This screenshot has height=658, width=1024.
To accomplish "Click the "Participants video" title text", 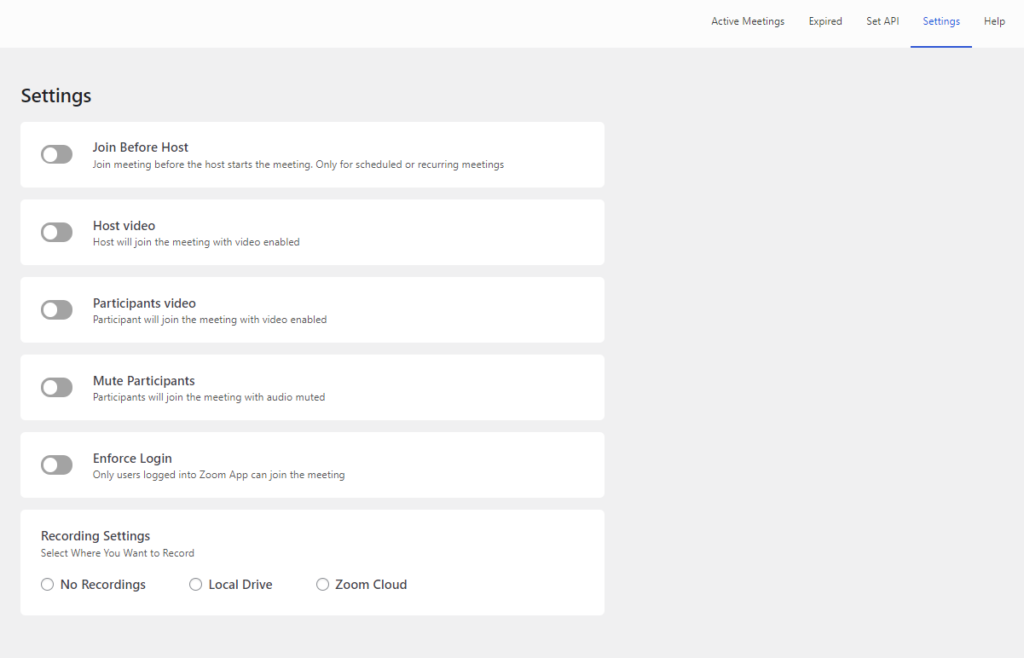I will 144,303.
